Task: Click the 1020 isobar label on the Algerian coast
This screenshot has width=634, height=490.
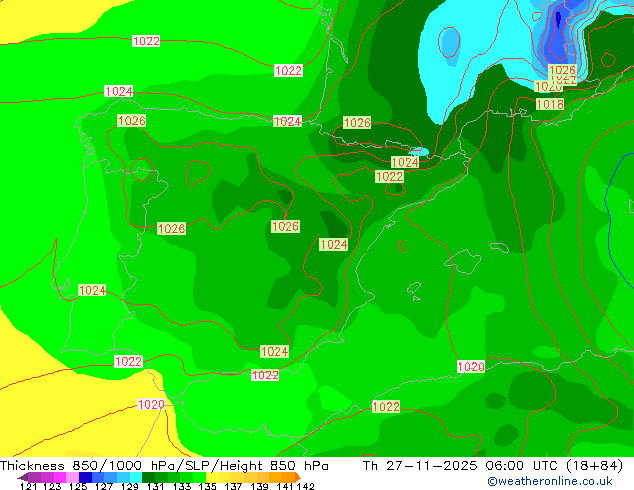Action: pyautogui.click(x=471, y=367)
